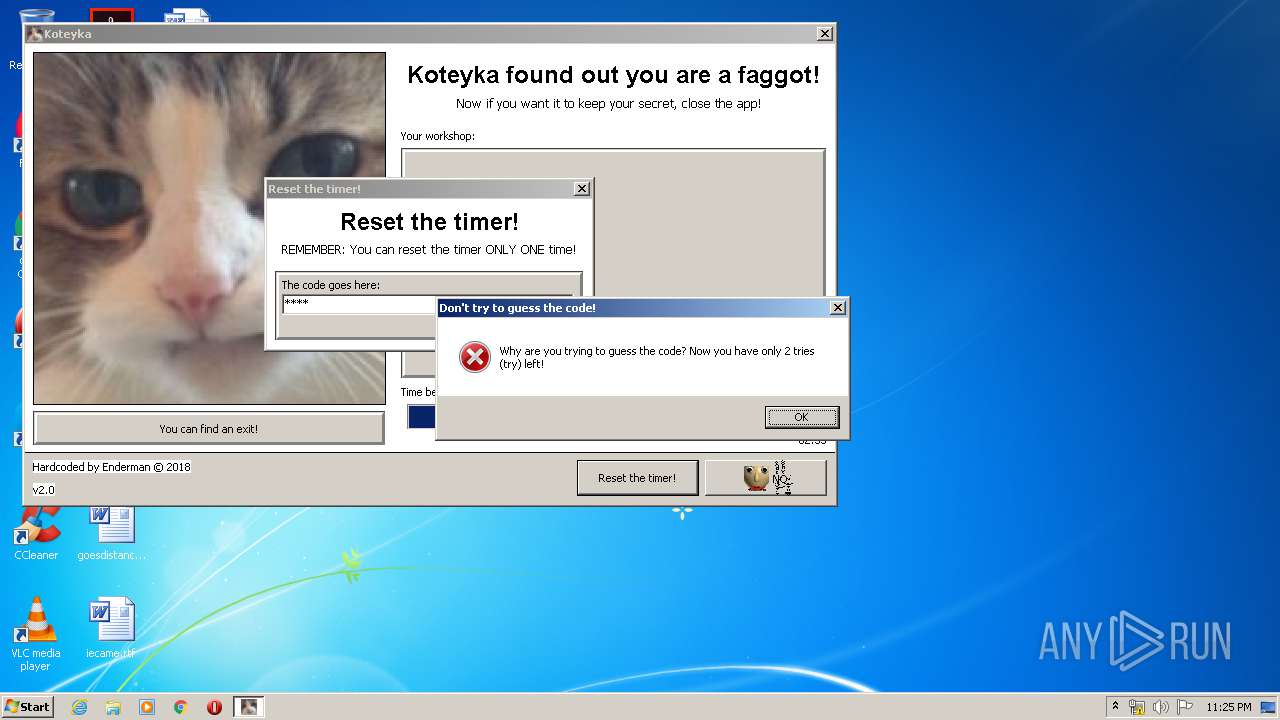Open the network tray icon

(x=1137, y=707)
